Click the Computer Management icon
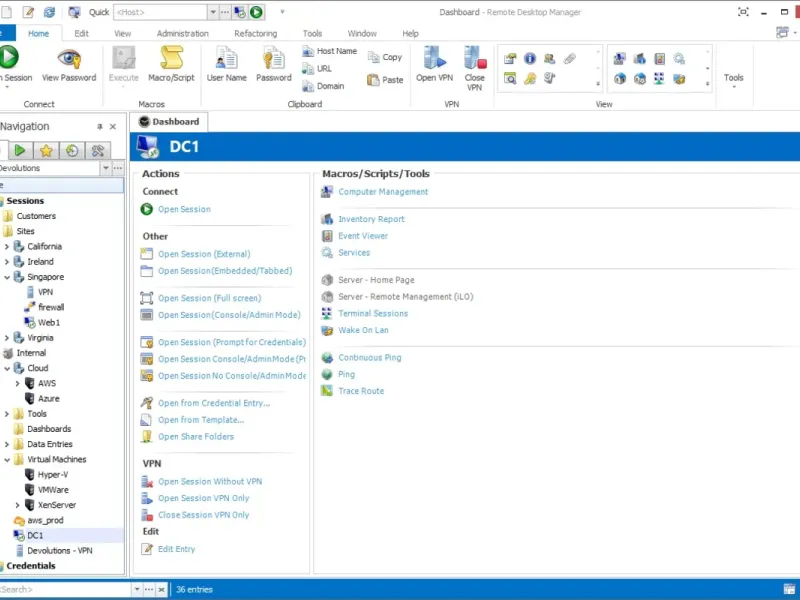 tap(327, 192)
